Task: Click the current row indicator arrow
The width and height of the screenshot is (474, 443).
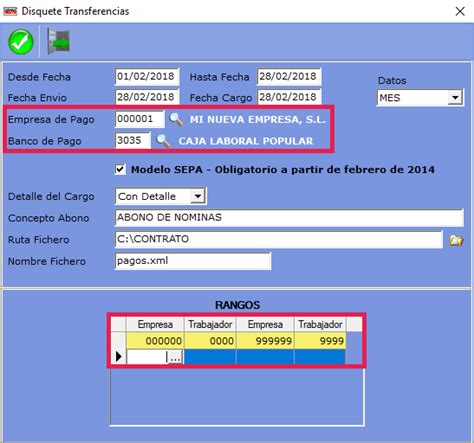Action: [x=118, y=357]
